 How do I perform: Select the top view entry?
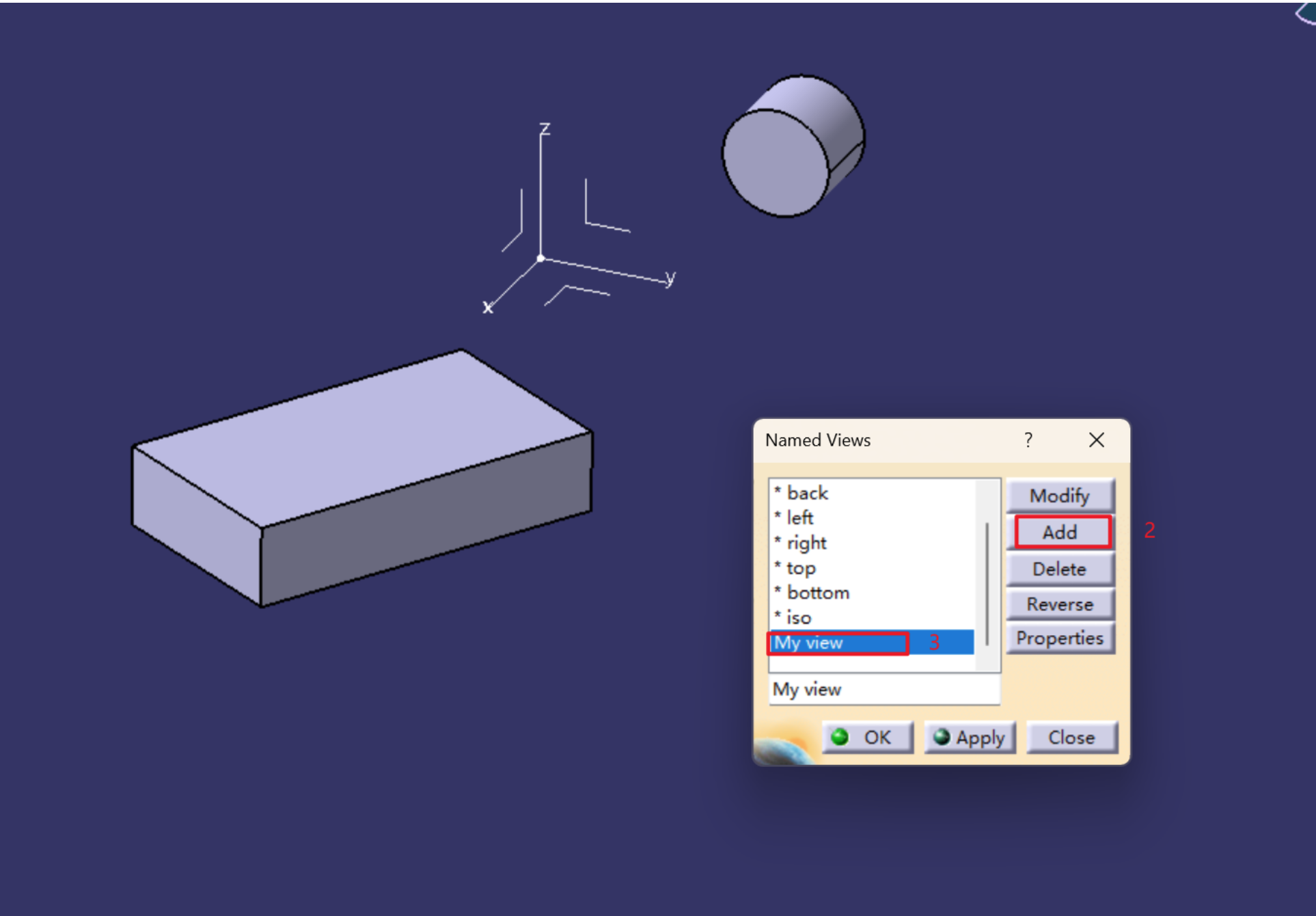pos(801,568)
